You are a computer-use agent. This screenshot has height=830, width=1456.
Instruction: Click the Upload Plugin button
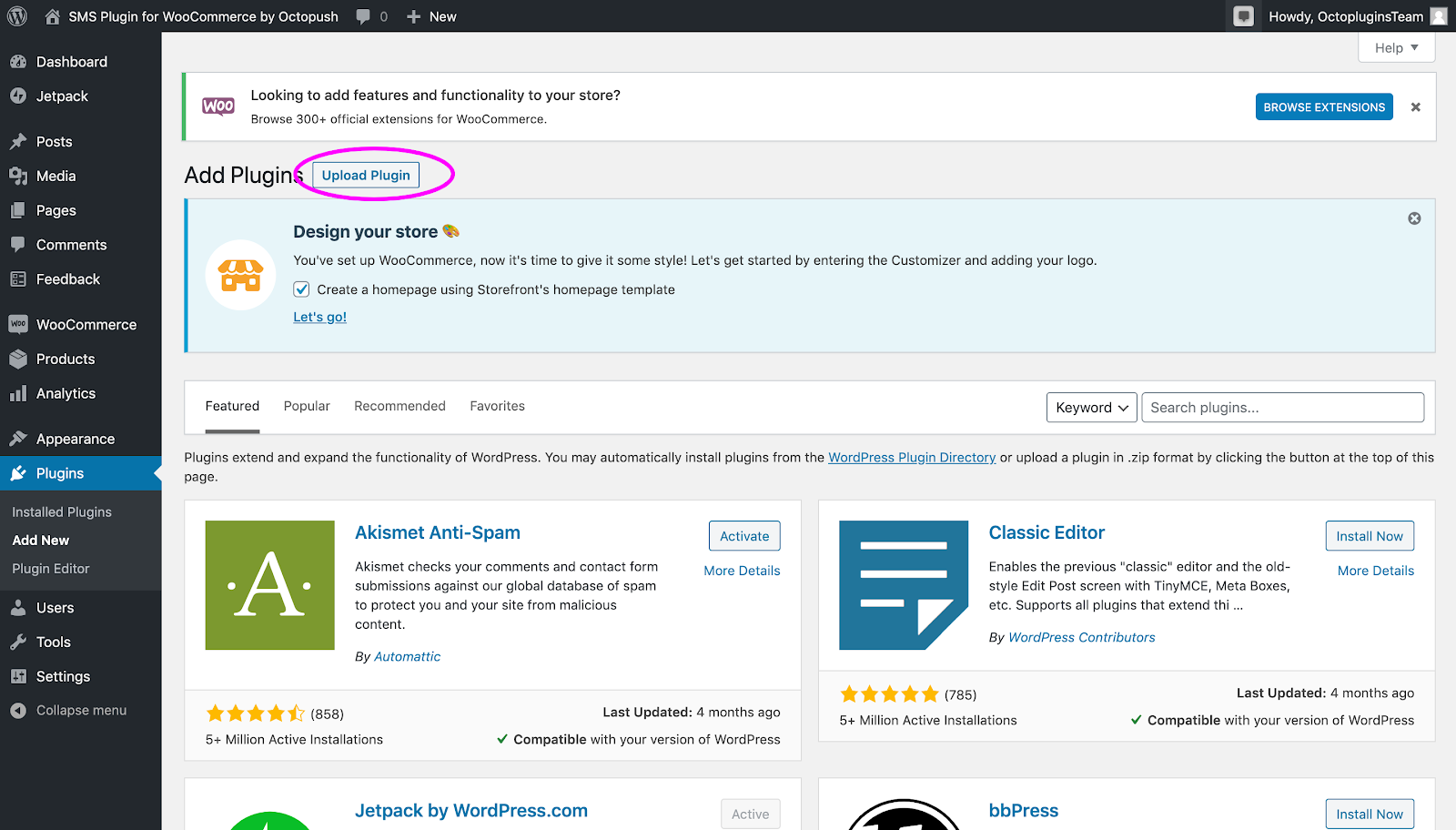pyautogui.click(x=366, y=175)
